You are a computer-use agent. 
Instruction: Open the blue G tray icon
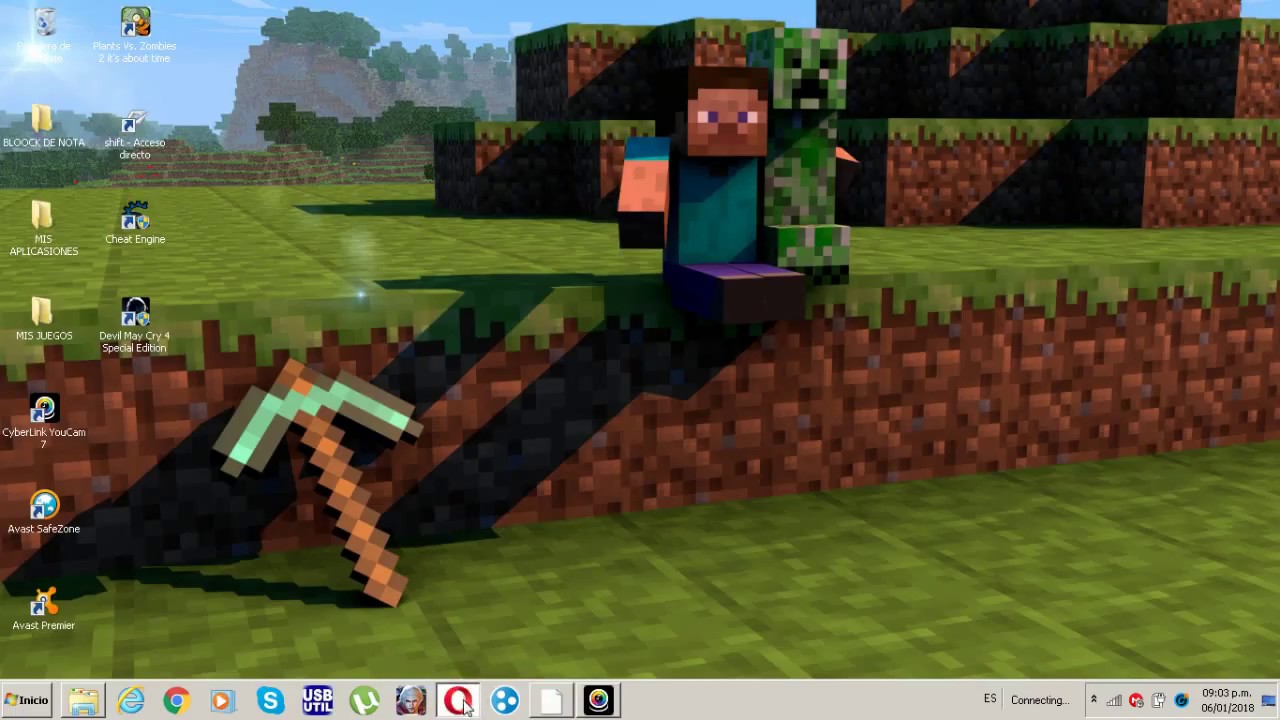(1181, 701)
